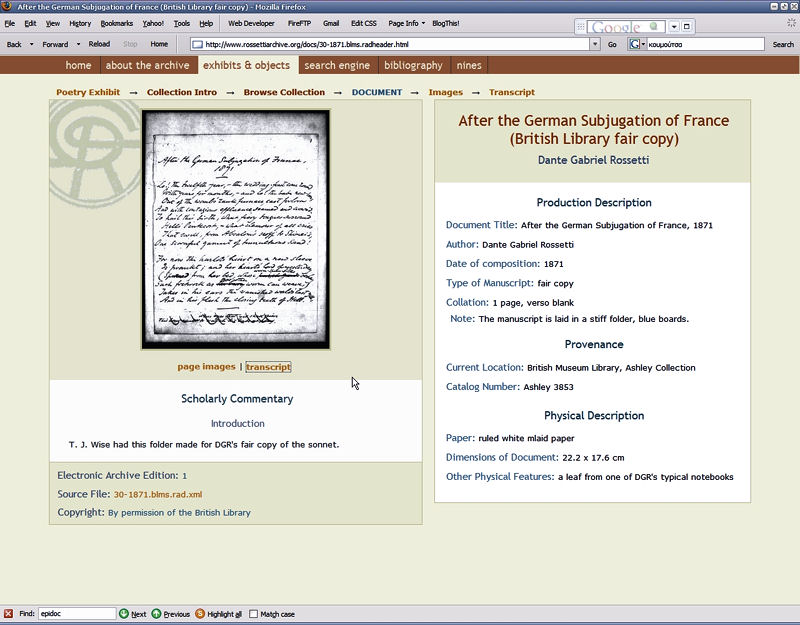The width and height of the screenshot is (800, 625).
Task: Open the Bookmarks menu
Action: tap(115, 23)
